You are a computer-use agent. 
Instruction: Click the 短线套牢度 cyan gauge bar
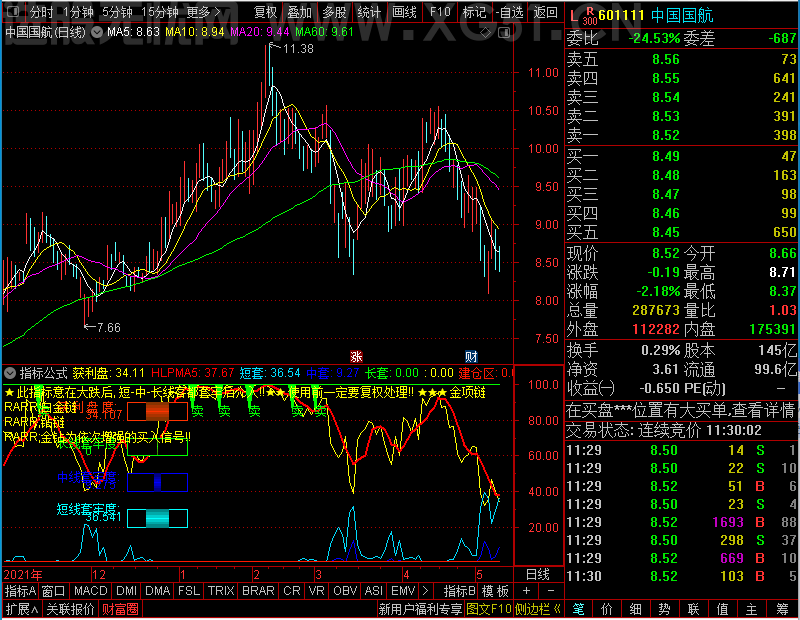click(157, 518)
